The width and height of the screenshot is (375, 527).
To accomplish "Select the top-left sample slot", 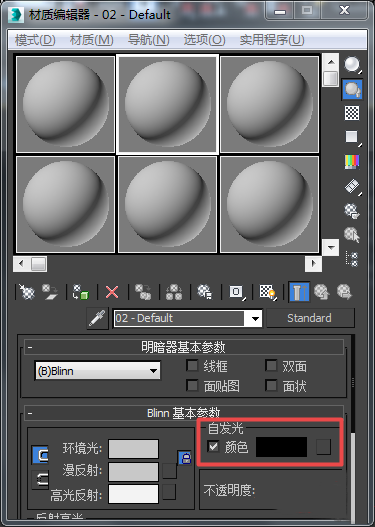I will click(66, 104).
